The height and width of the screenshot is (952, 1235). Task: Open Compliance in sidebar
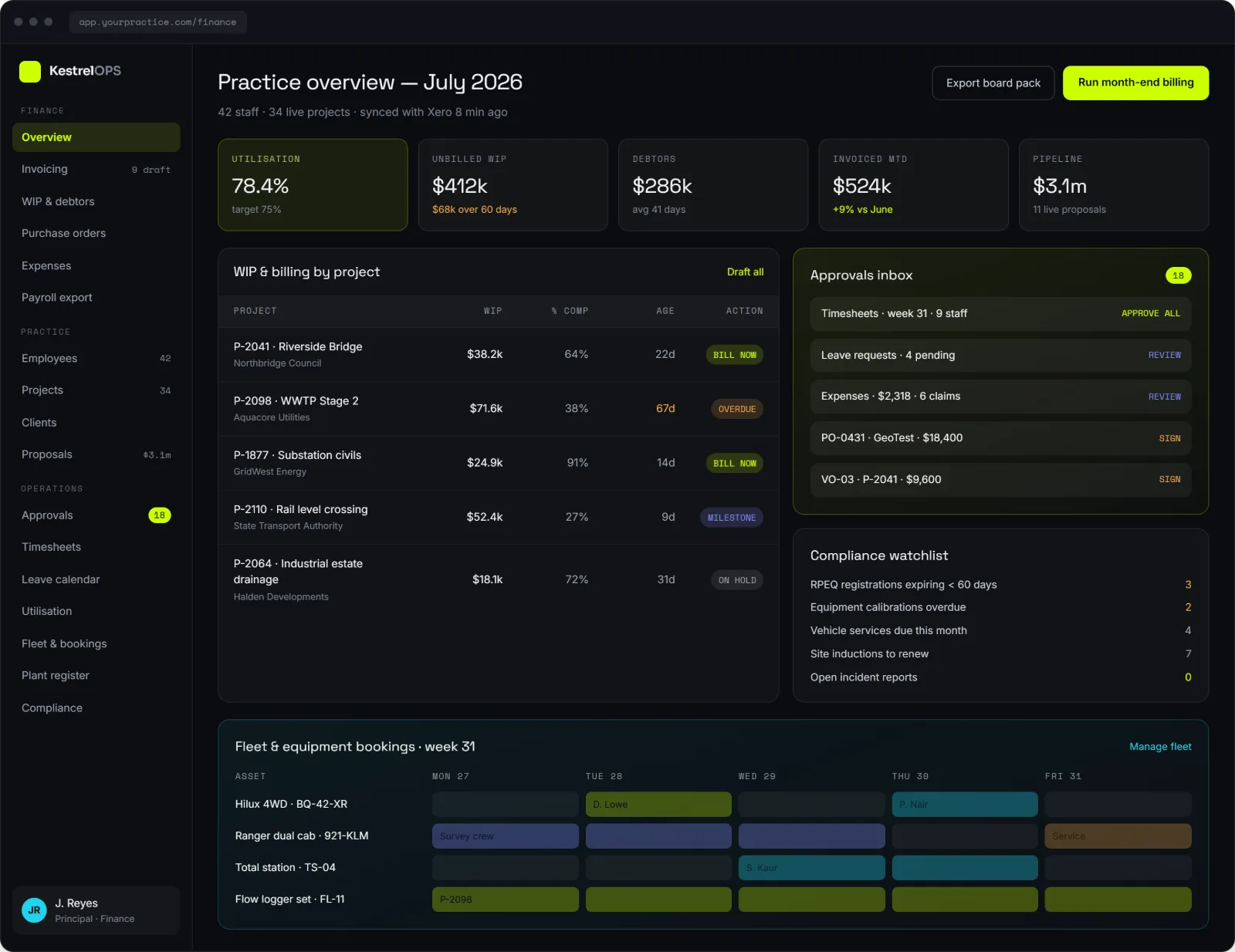(x=96, y=707)
